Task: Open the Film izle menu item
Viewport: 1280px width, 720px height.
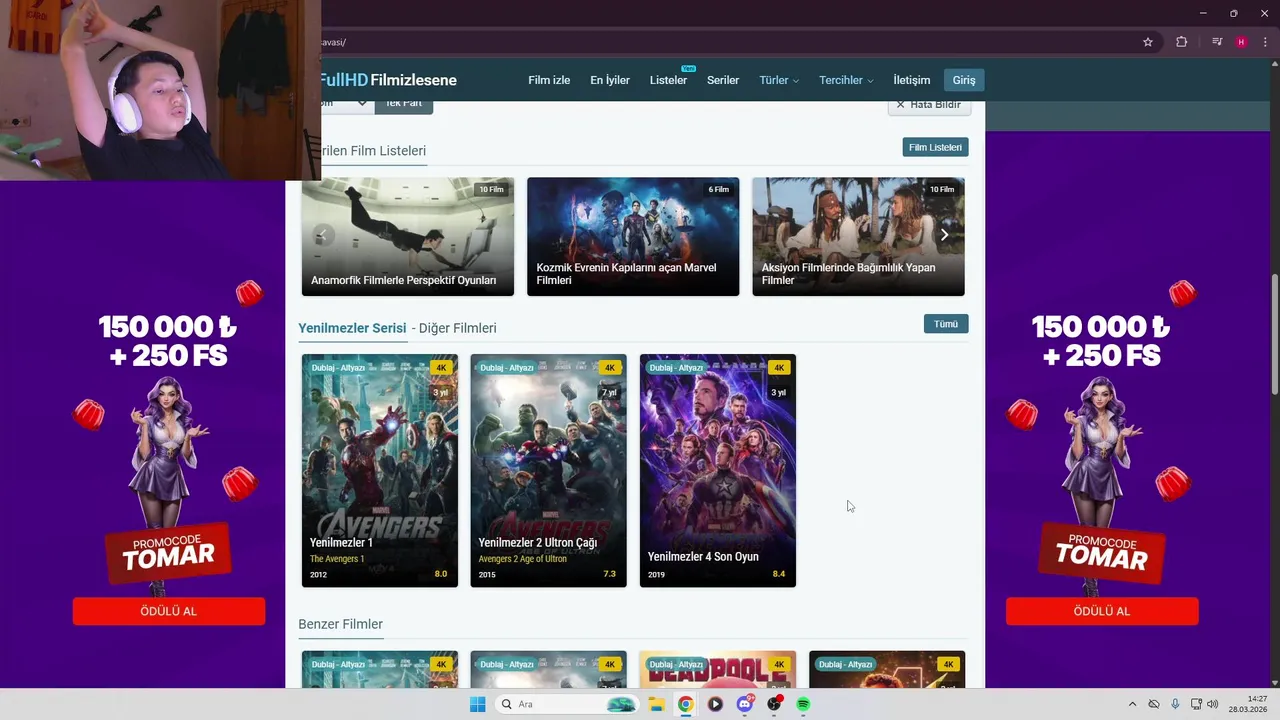Action: pos(549,80)
